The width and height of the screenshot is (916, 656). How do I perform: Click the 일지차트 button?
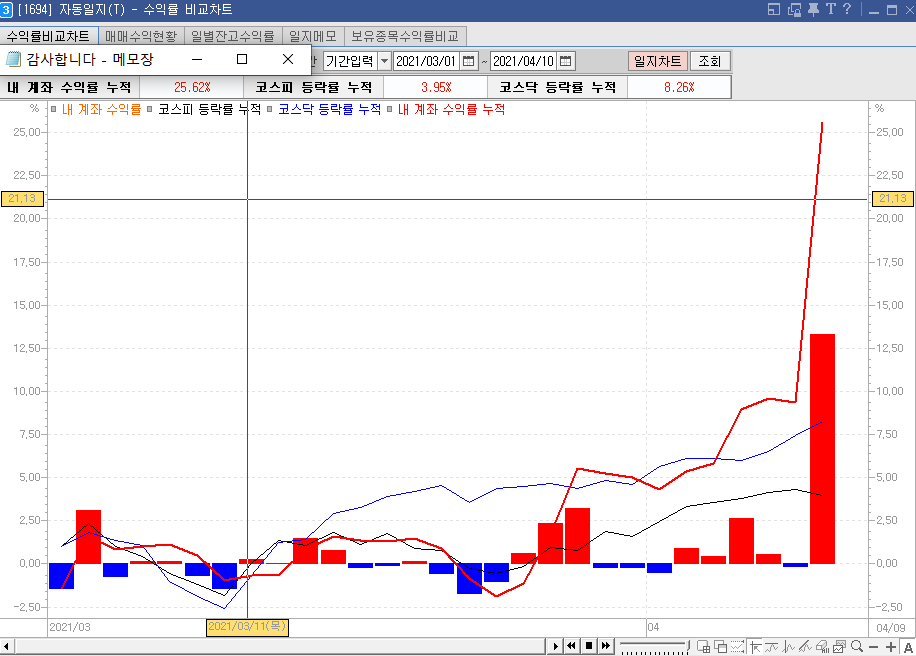[x=658, y=61]
